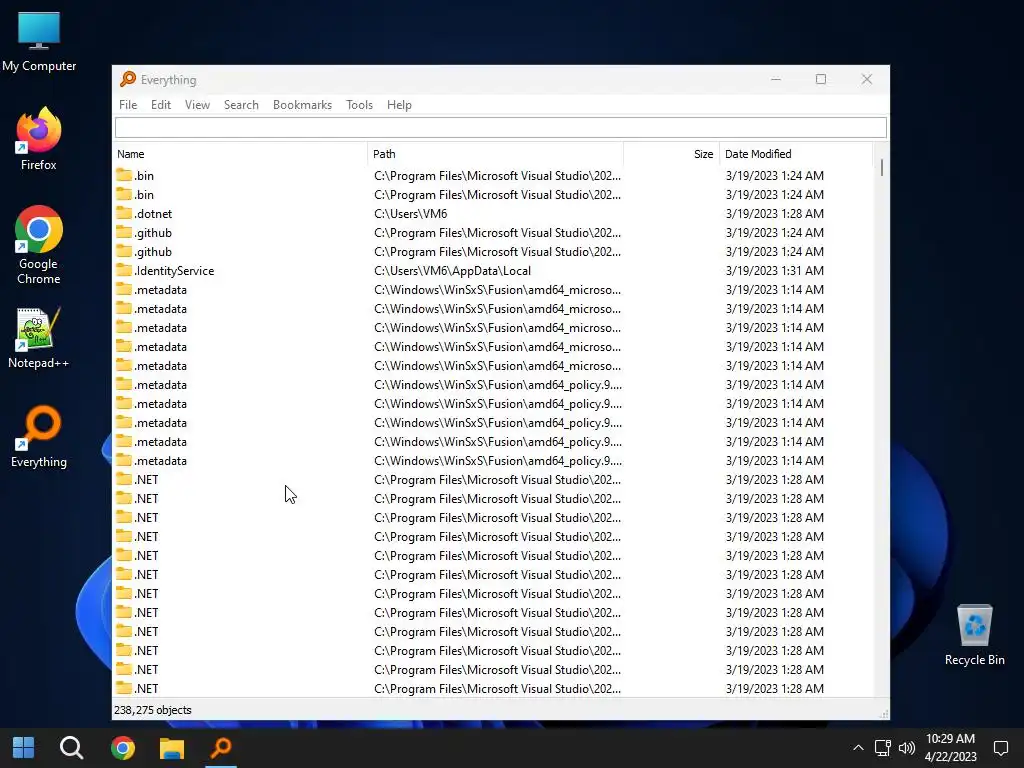The width and height of the screenshot is (1024, 768).
Task: Sort results by Date Modified column
Action: click(x=795, y=154)
